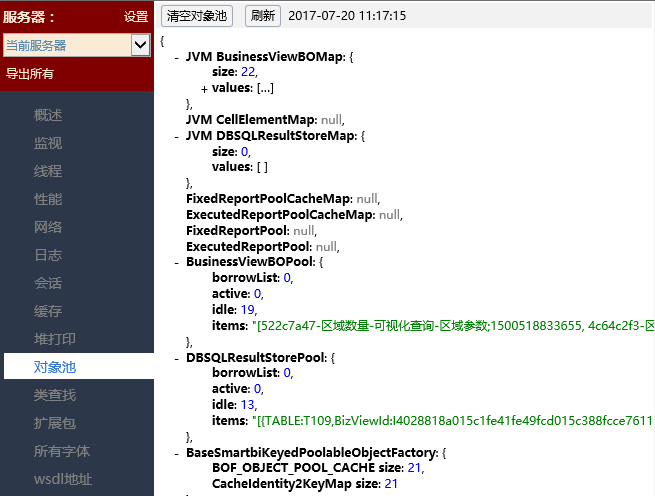Click the FixedReportPoolCacheMap key
This screenshot has width=655, height=496.
269,198
